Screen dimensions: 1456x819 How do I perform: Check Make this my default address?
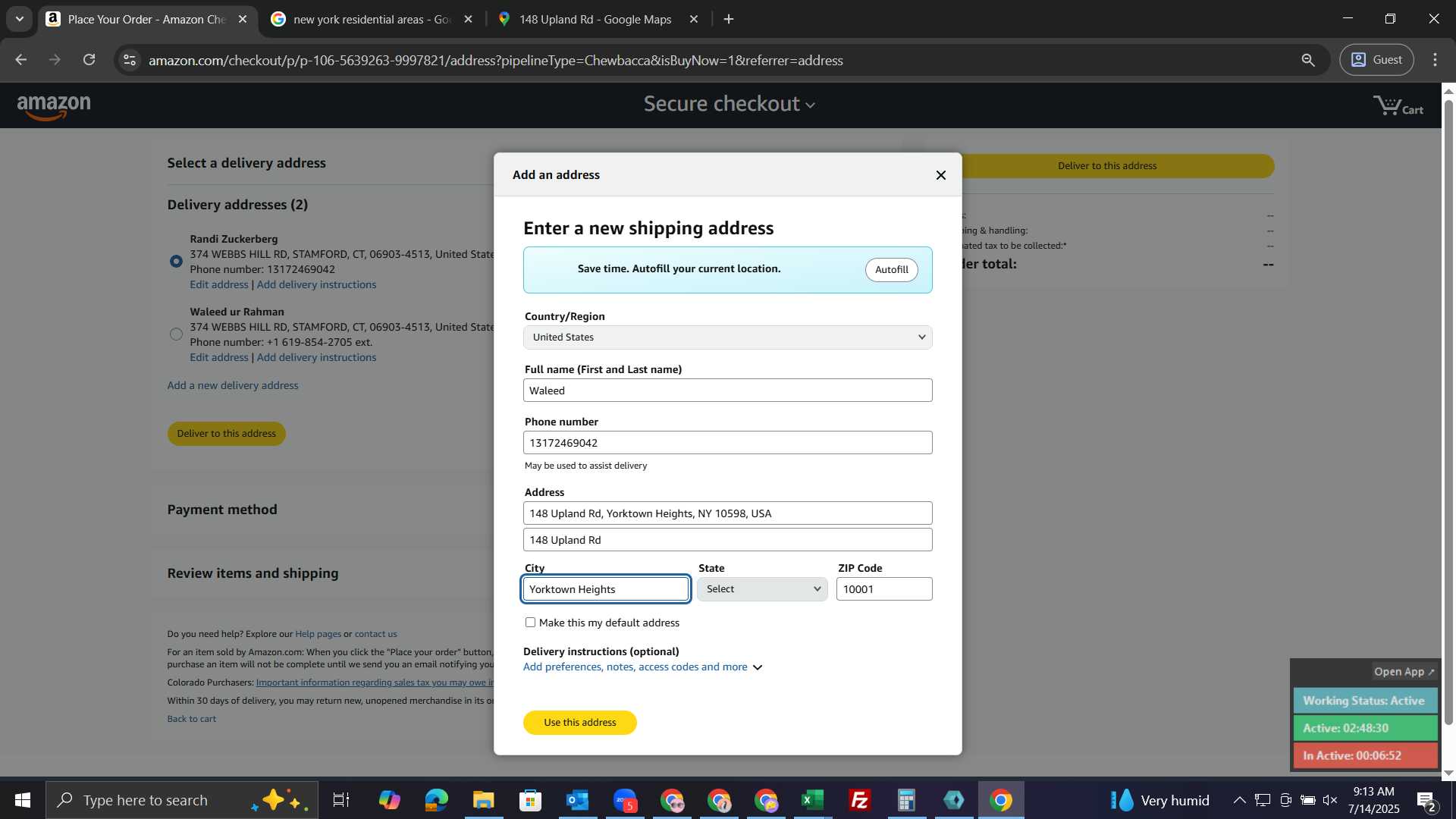tap(530, 623)
